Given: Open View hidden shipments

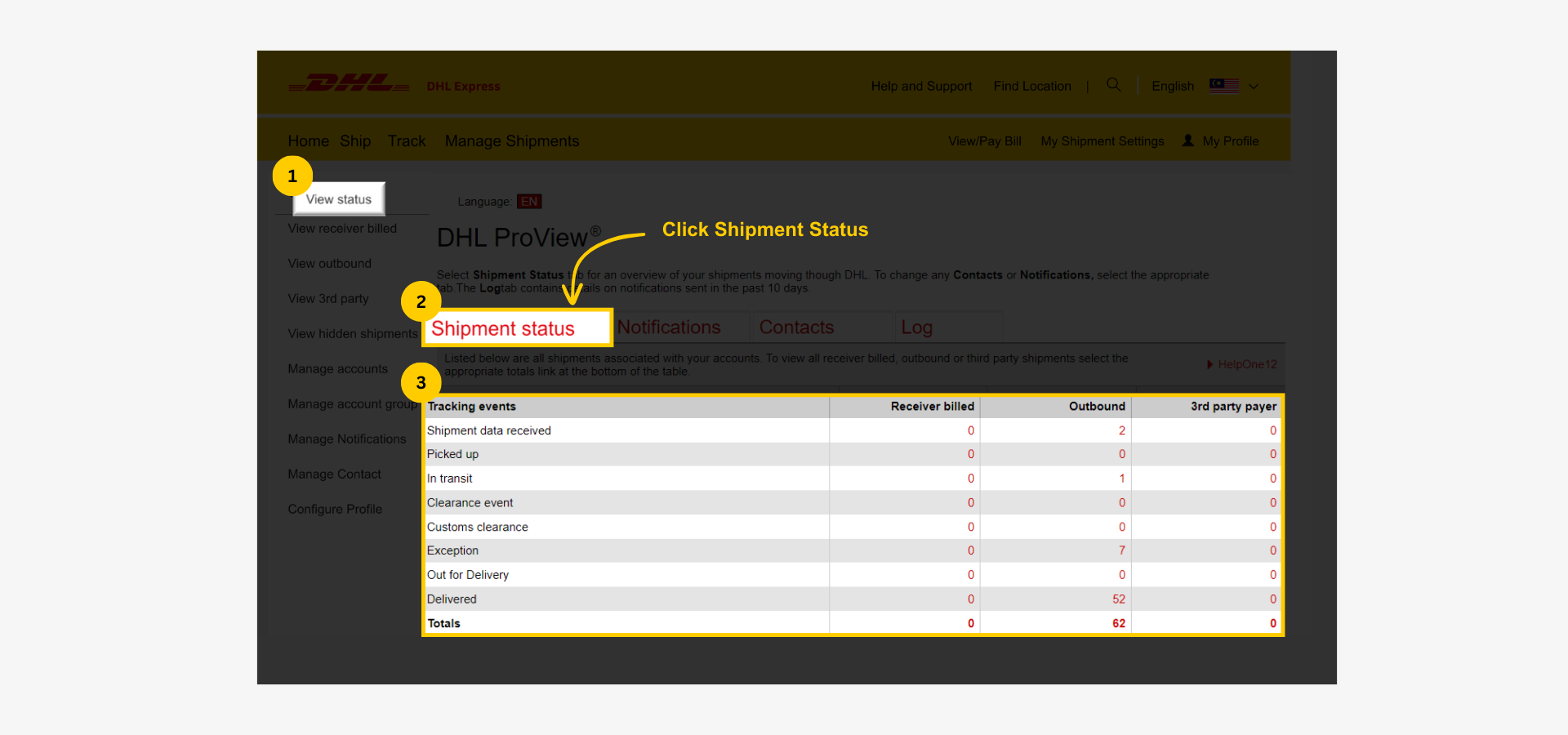Looking at the screenshot, I should coord(353,334).
